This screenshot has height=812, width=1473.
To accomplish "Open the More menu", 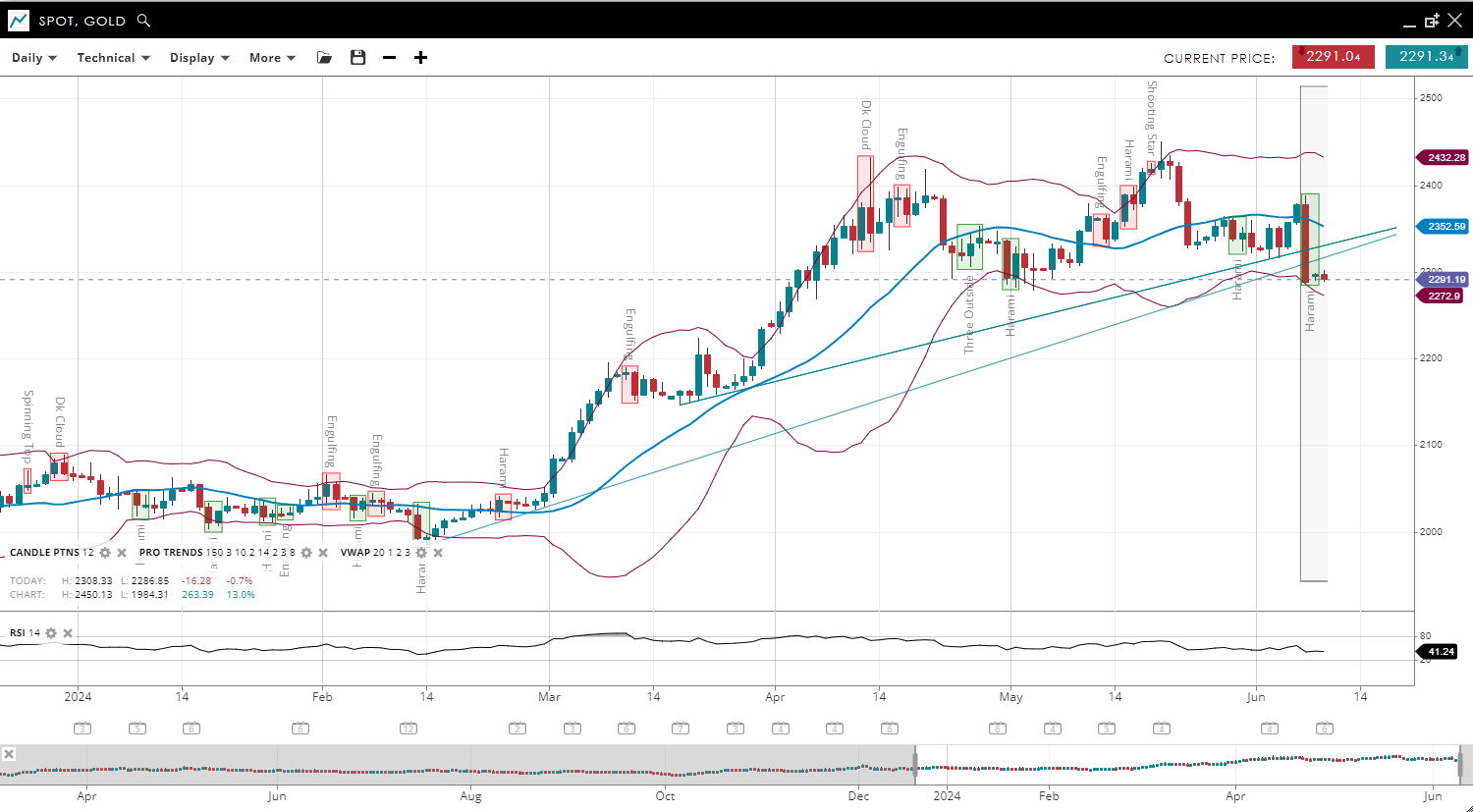I will coord(272,58).
